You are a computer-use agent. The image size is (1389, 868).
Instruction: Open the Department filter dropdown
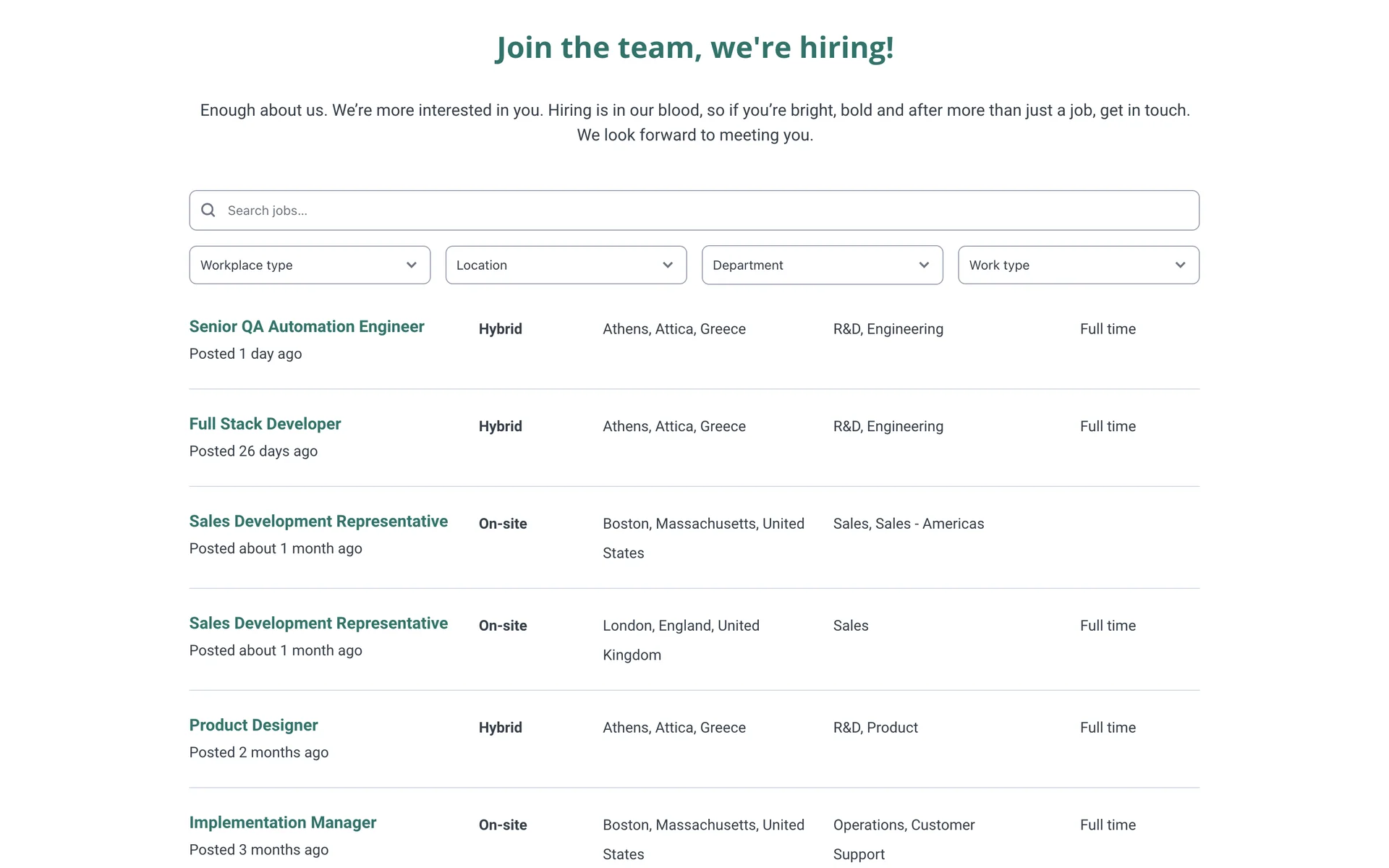click(821, 265)
